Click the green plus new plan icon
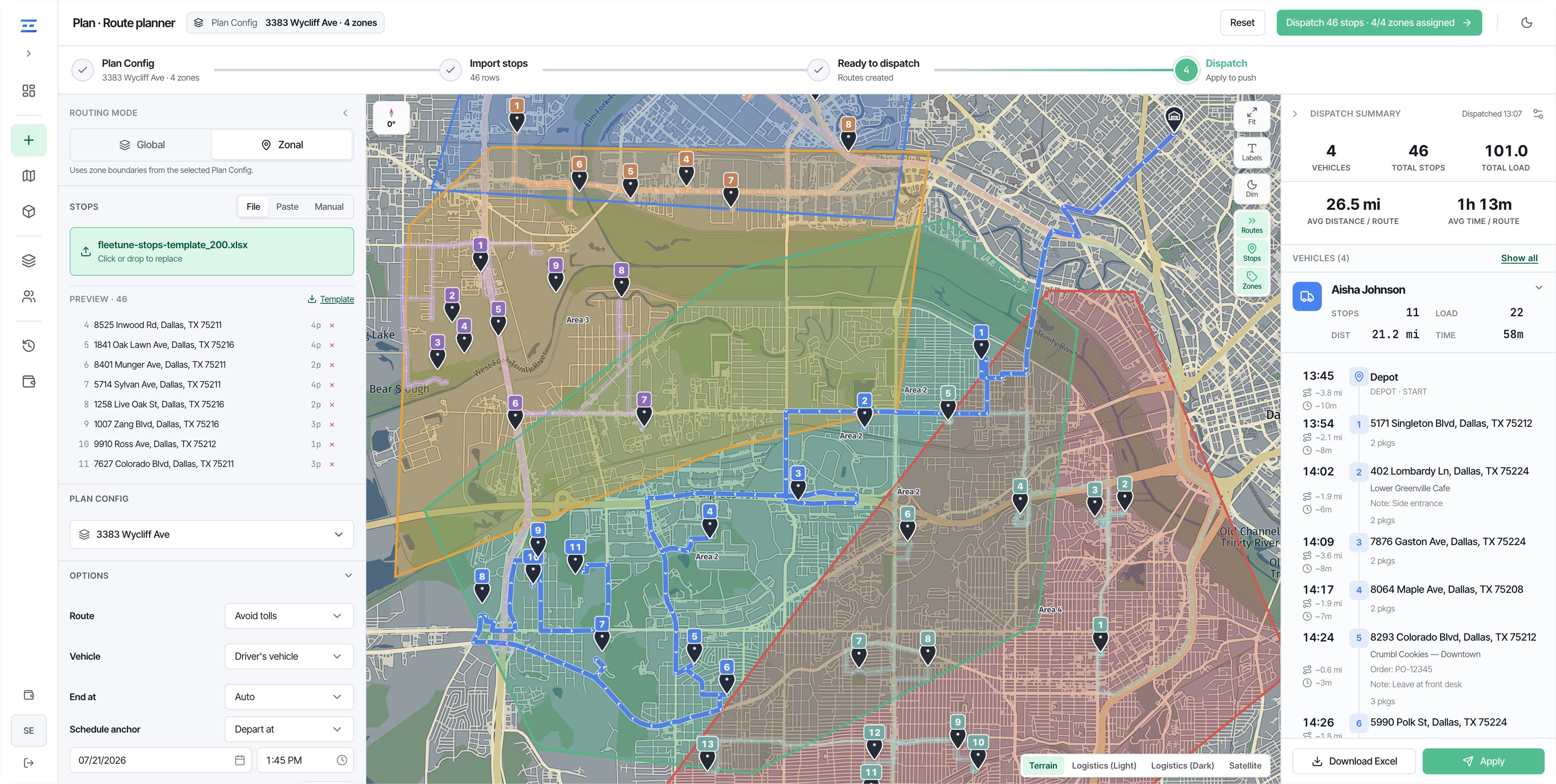Image resolution: width=1556 pixels, height=784 pixels. (28, 140)
